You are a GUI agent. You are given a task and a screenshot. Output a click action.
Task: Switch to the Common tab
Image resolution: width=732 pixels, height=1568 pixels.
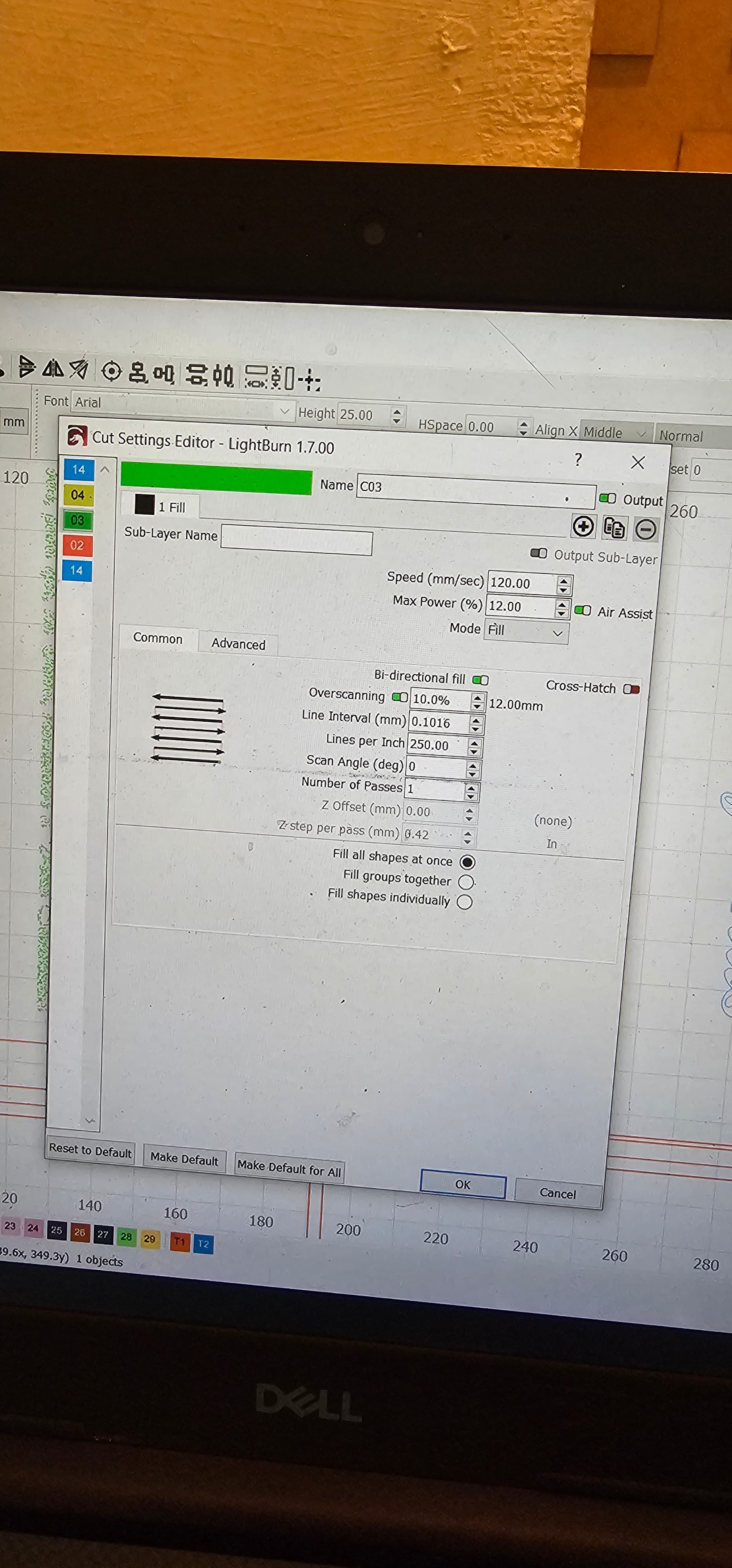pos(158,638)
